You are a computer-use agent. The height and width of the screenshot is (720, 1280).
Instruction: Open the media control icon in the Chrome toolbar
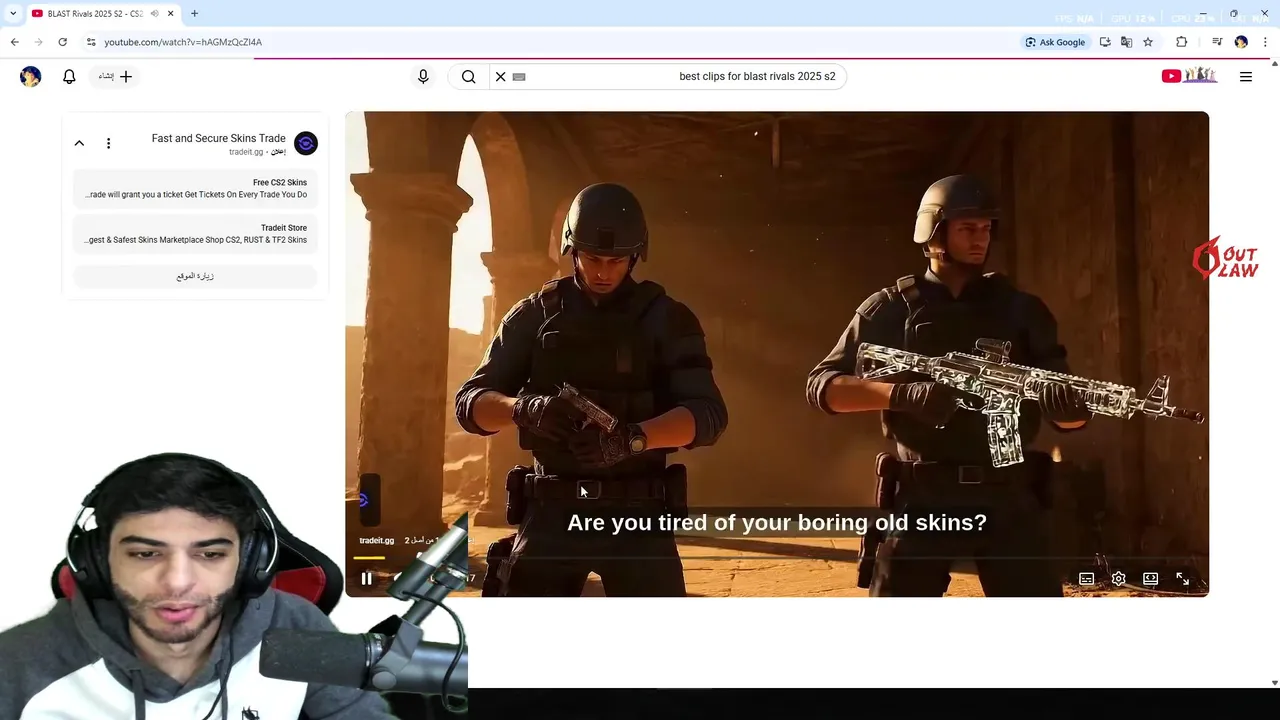(x=1217, y=42)
